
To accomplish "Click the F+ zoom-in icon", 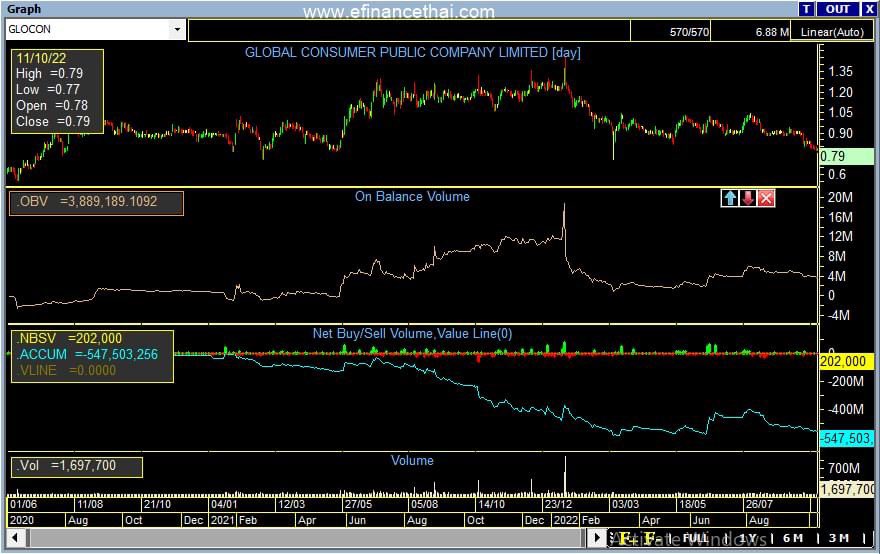I will click(630, 539).
